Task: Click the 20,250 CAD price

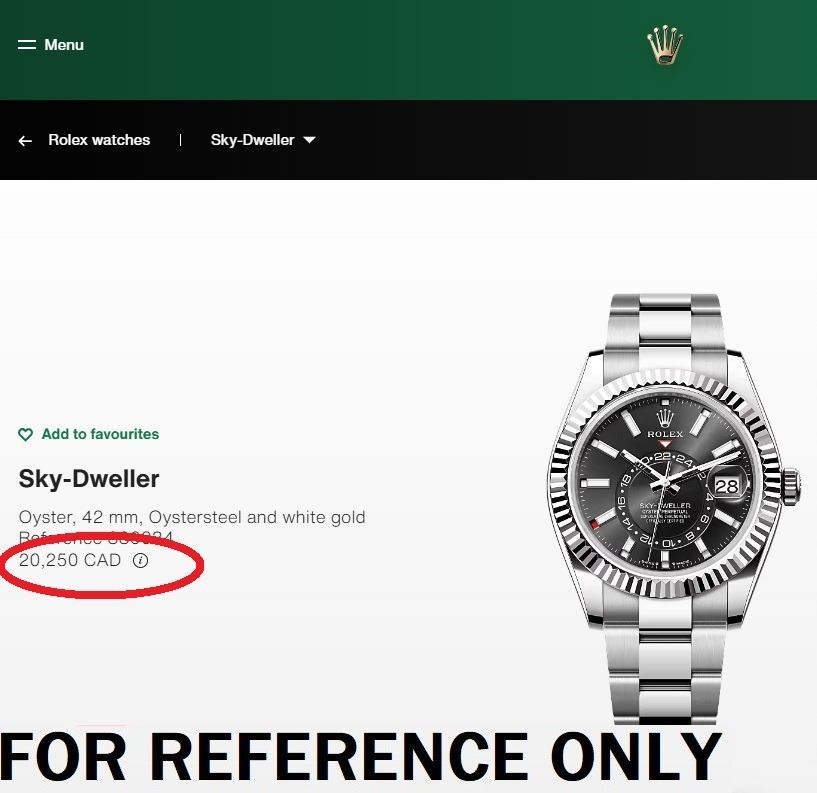Action: point(70,560)
